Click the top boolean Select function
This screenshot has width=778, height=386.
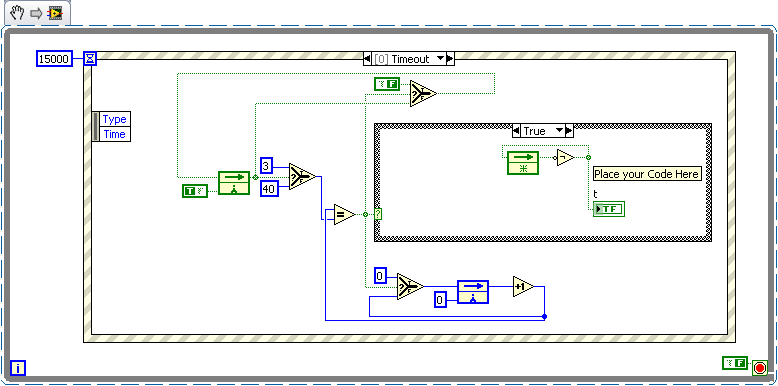click(423, 93)
